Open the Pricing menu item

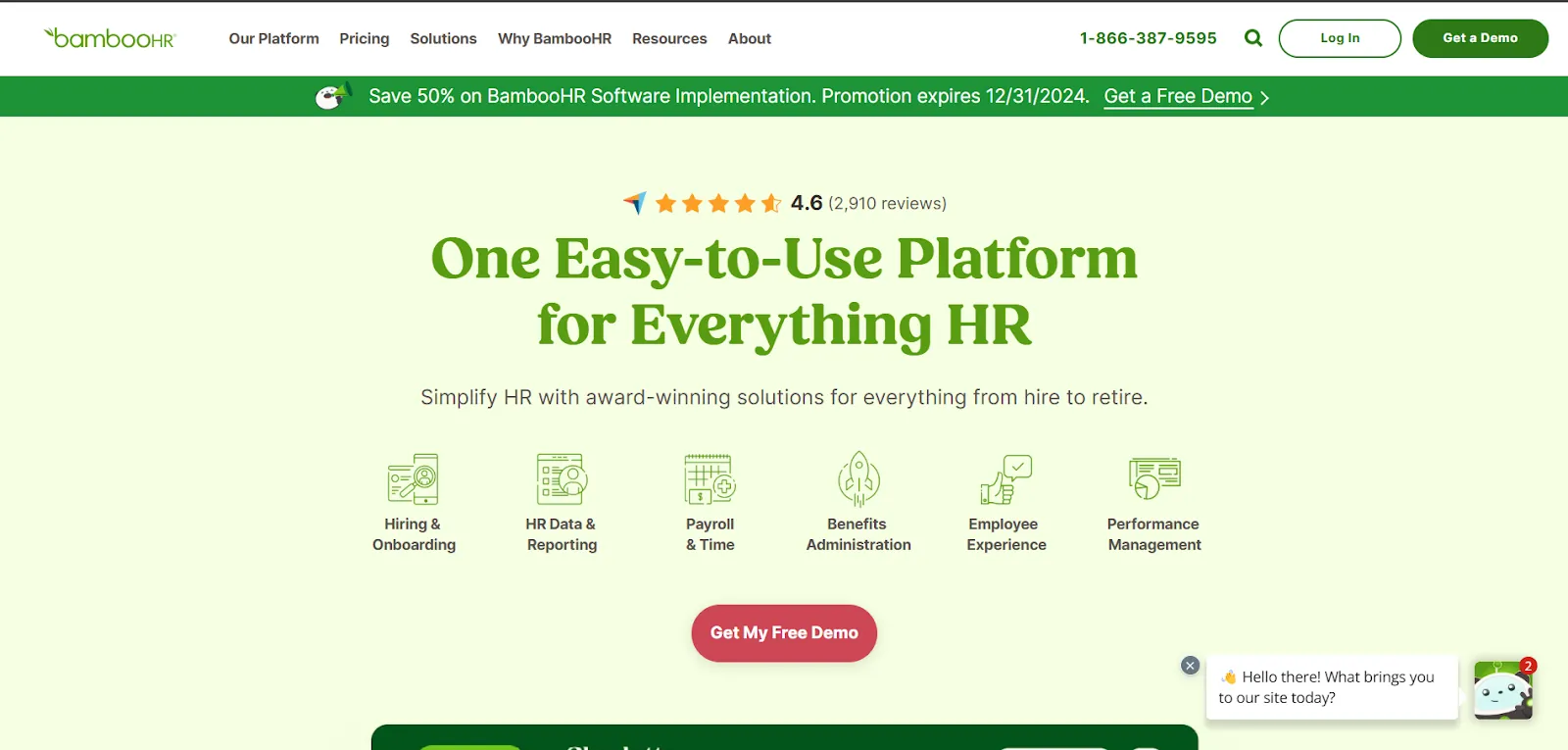point(365,38)
